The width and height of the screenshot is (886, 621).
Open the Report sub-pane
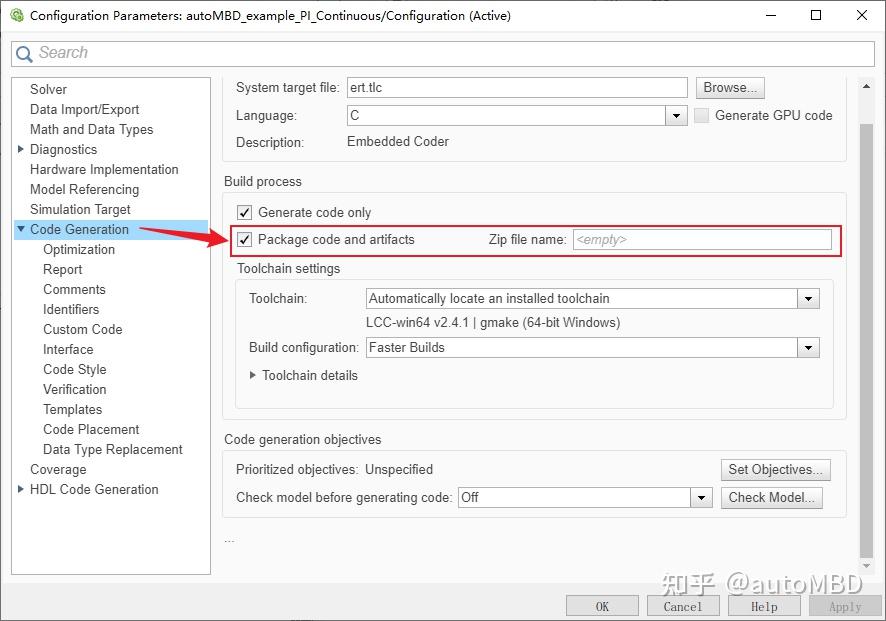[62, 270]
